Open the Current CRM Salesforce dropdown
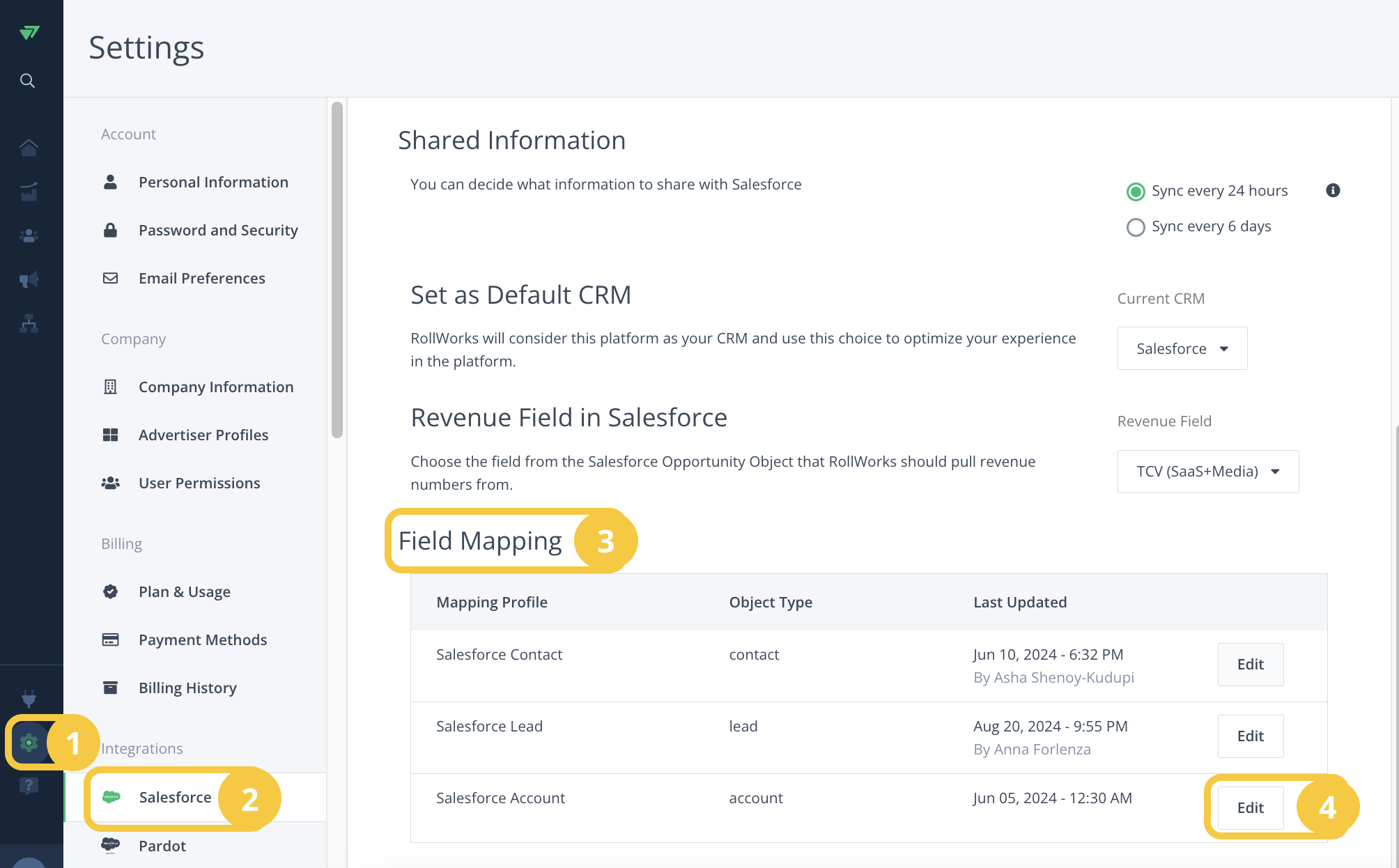The width and height of the screenshot is (1399, 868). (x=1182, y=348)
